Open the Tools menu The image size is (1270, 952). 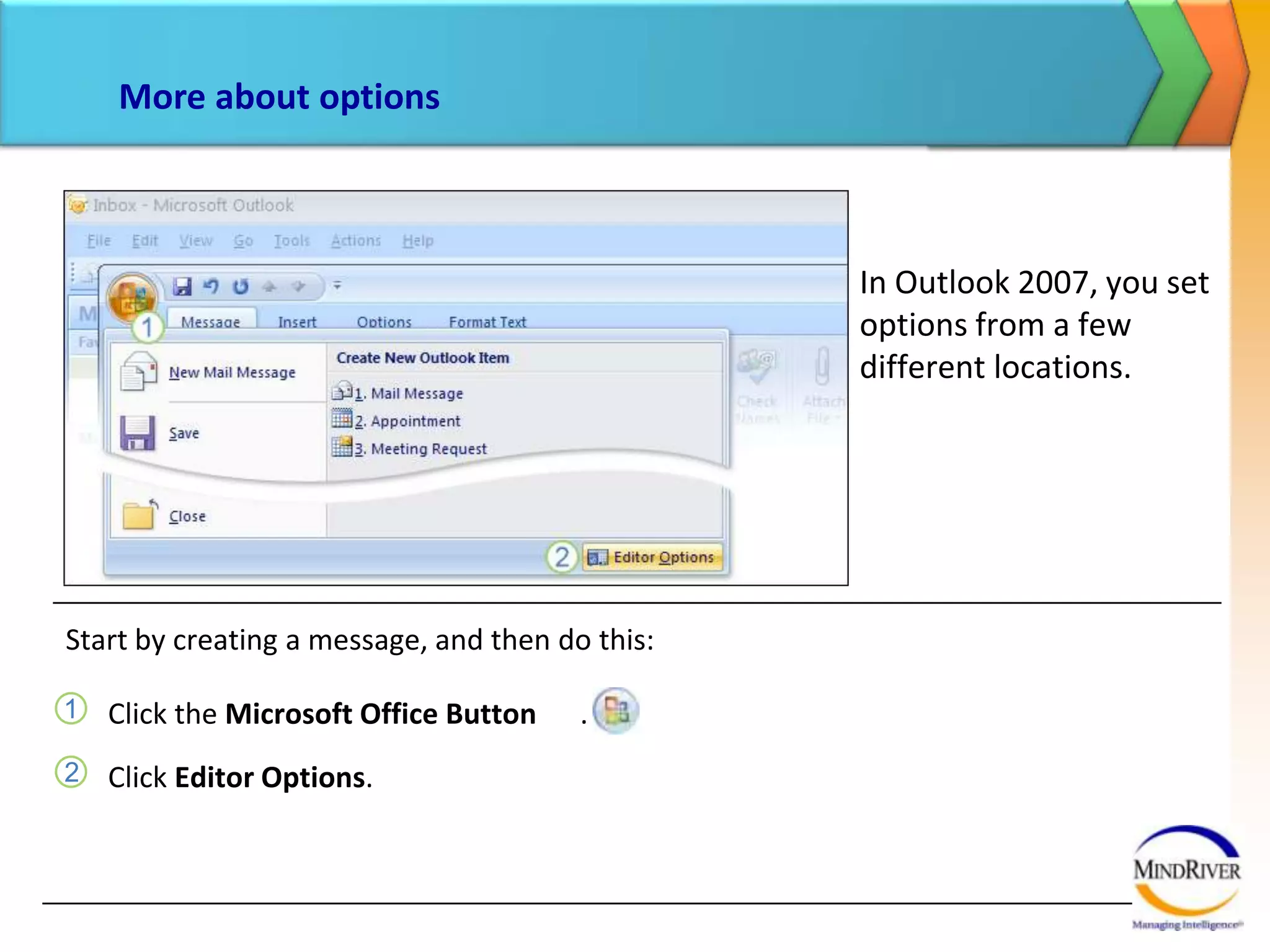point(291,240)
